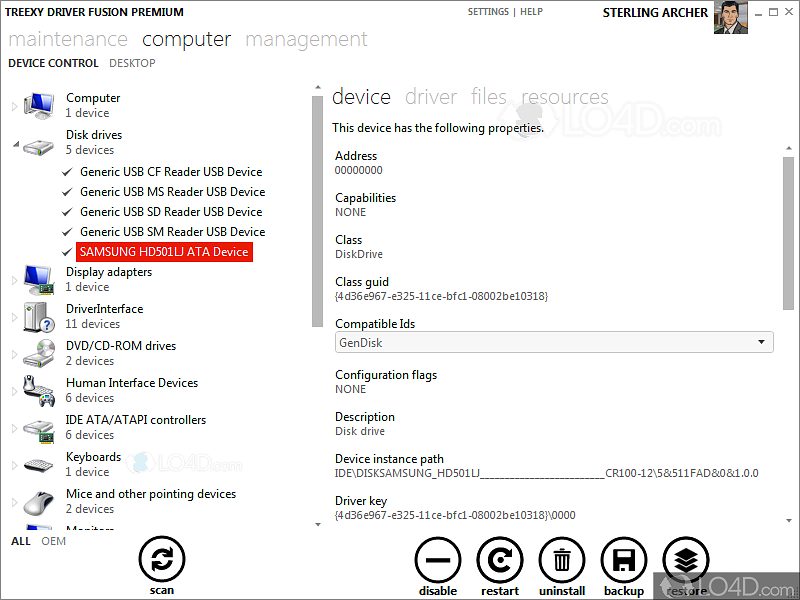Click the Mice and pointing devices icon
The height and width of the screenshot is (600, 800).
click(38, 500)
